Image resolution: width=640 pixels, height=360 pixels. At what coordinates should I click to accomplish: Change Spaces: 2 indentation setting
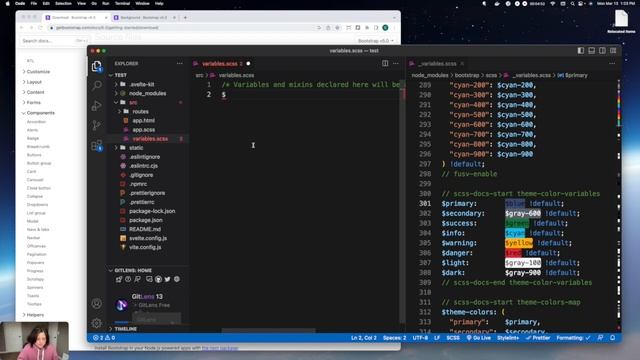tap(394, 338)
